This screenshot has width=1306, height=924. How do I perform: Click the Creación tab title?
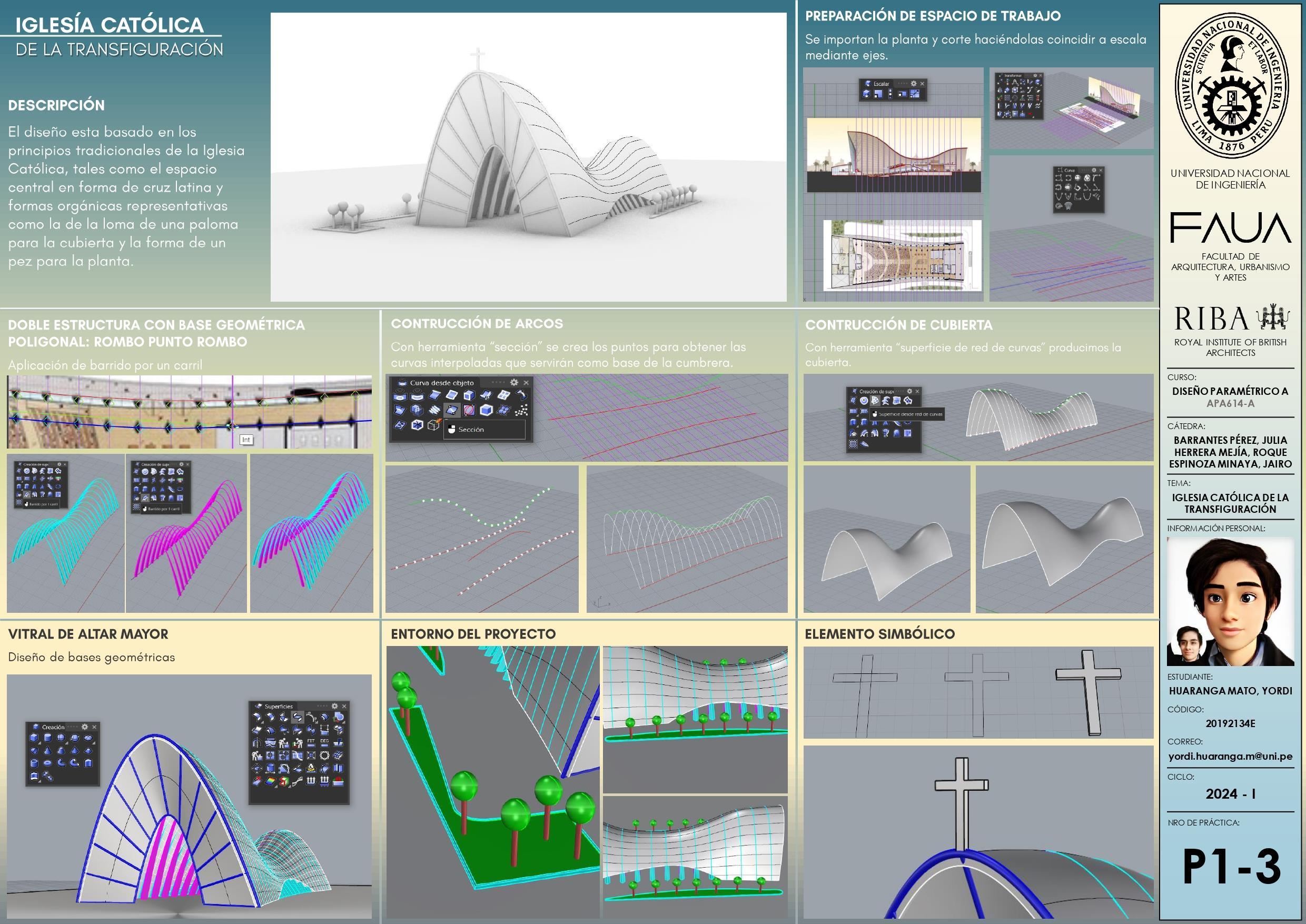[54, 727]
